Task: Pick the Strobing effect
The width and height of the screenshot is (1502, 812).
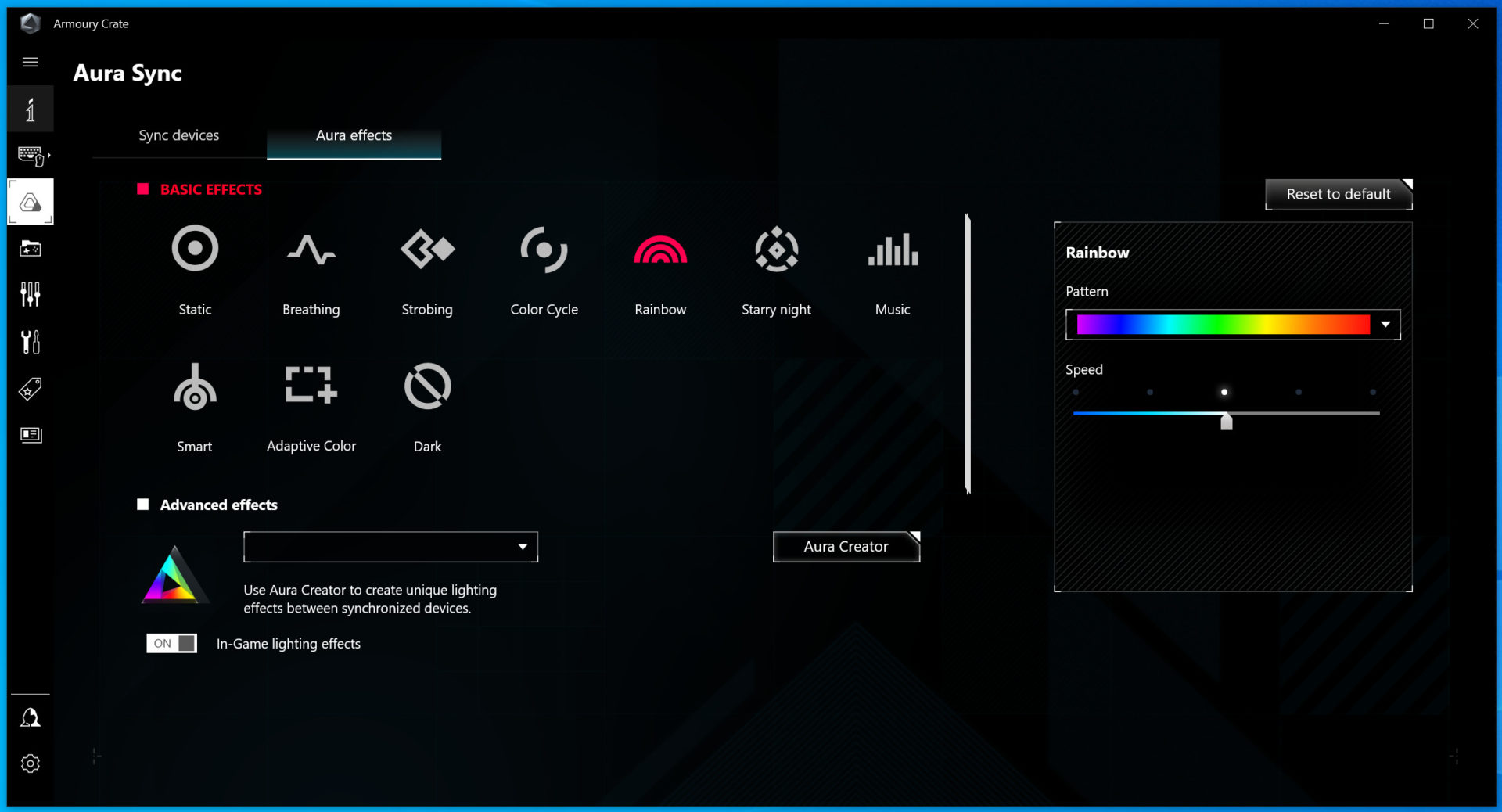Action: click(x=427, y=250)
